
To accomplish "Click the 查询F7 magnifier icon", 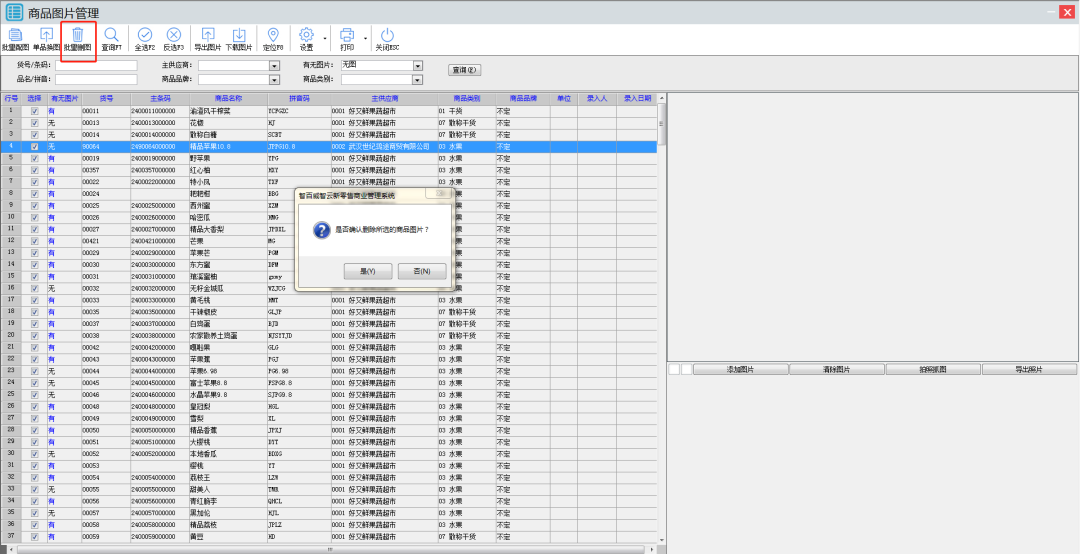I will pos(111,38).
